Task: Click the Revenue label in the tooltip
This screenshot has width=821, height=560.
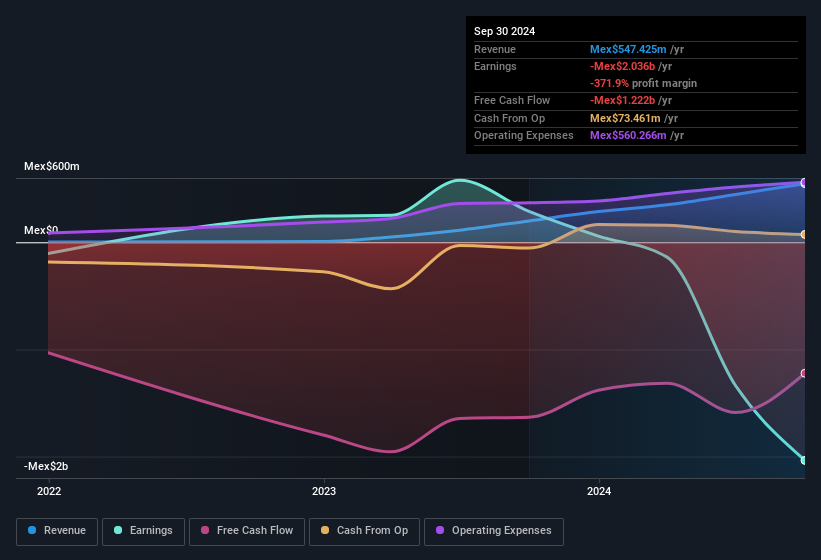Action: tap(495, 49)
